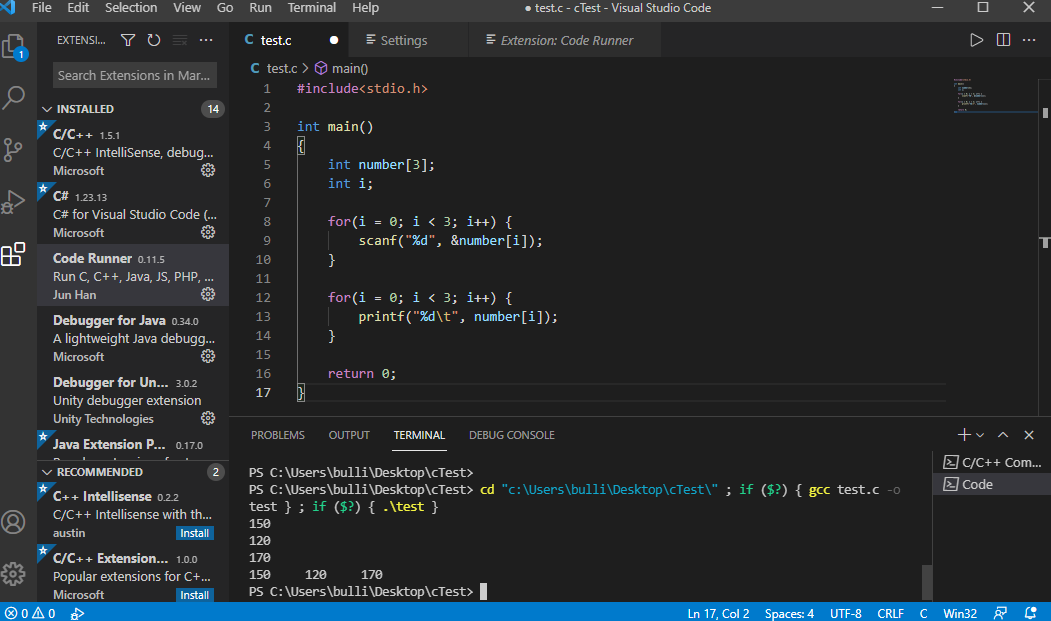Change the C language mode

click(x=923, y=613)
